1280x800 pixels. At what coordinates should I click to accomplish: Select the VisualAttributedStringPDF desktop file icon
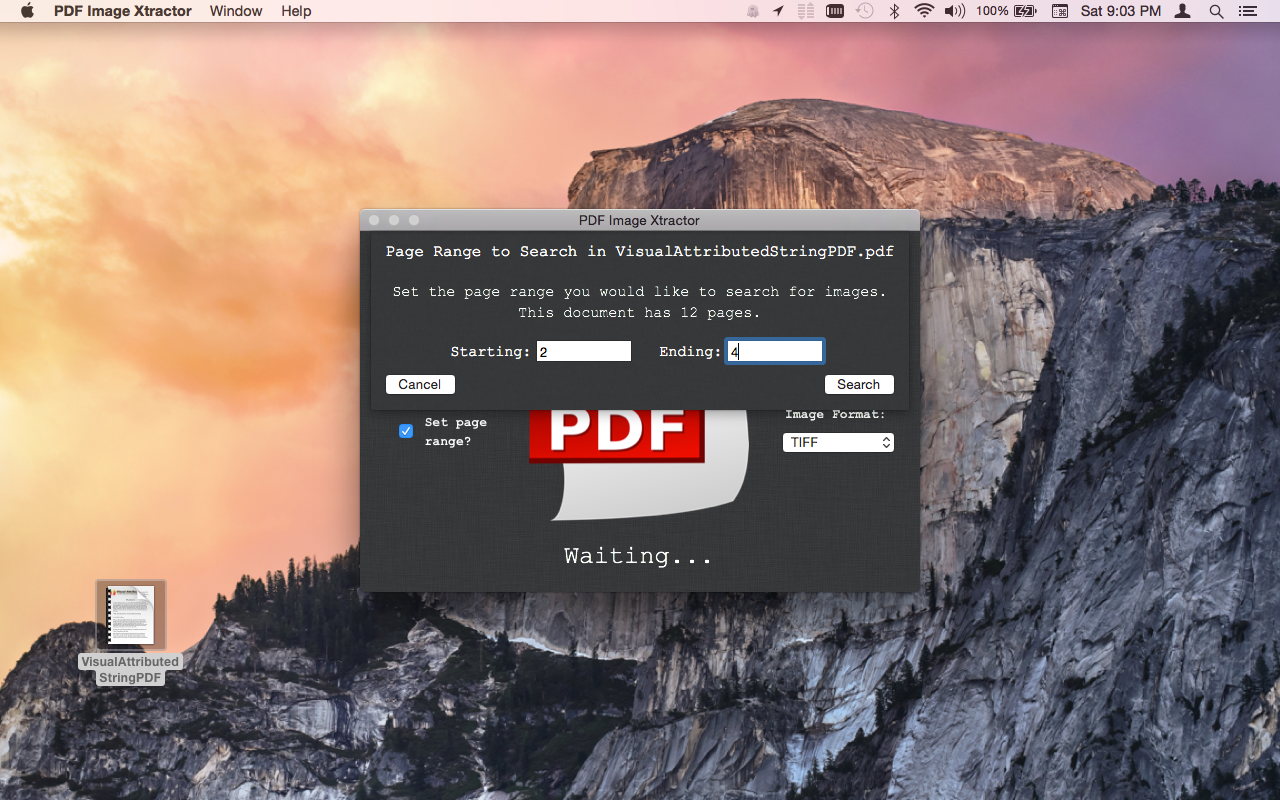pos(131,615)
